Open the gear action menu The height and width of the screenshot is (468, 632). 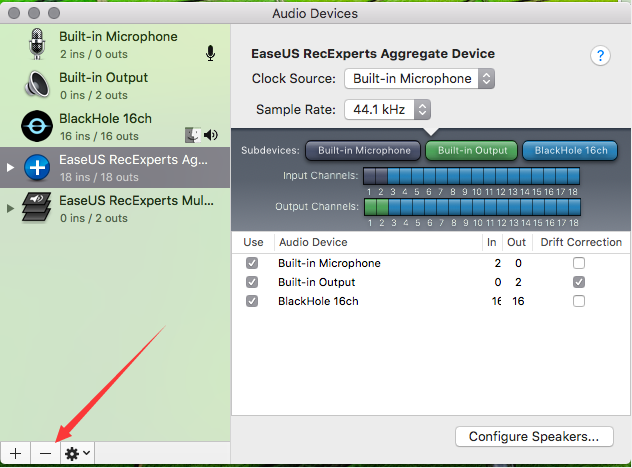tap(77, 453)
